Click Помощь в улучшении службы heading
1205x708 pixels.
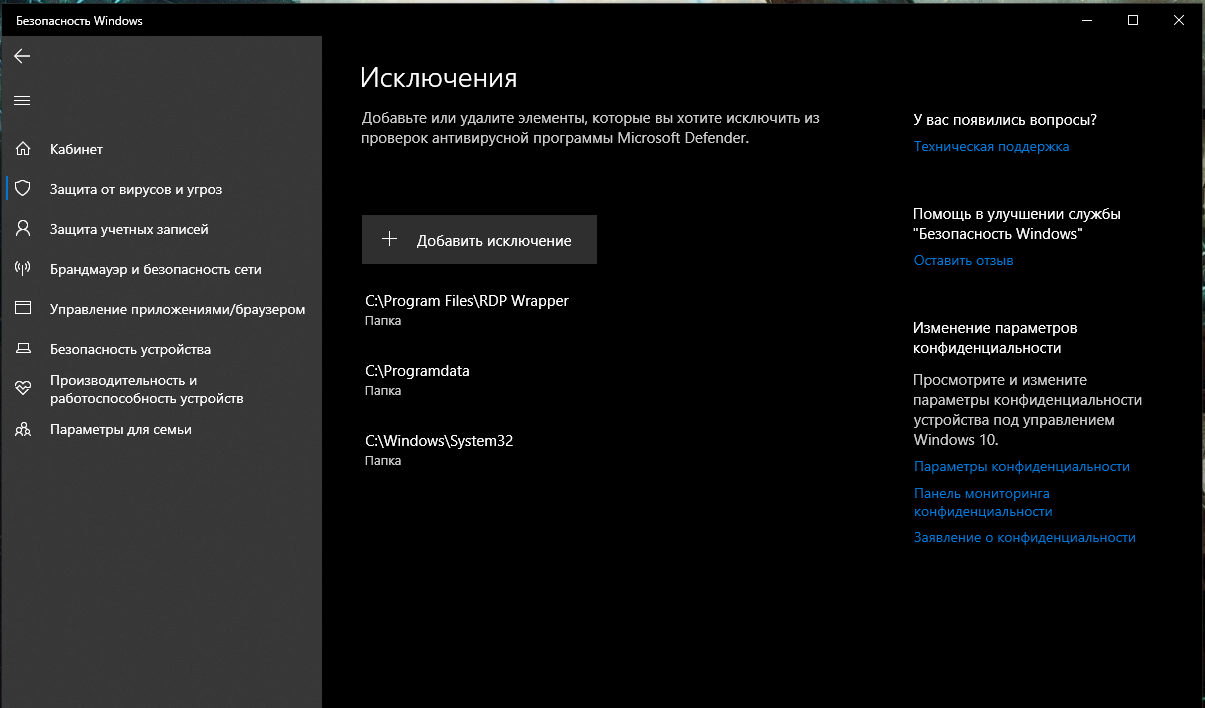point(1017,224)
